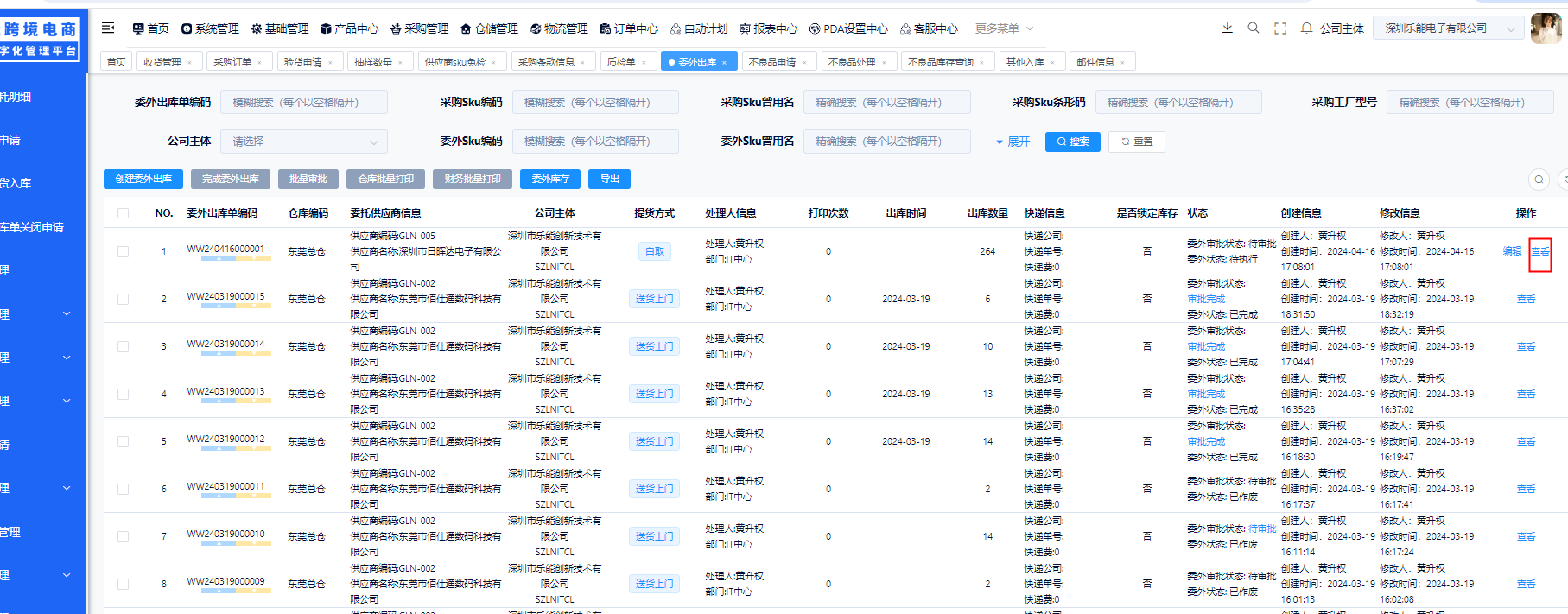Open the 仓储管理 menu
This screenshot has height=614, width=1568.
(489, 28)
